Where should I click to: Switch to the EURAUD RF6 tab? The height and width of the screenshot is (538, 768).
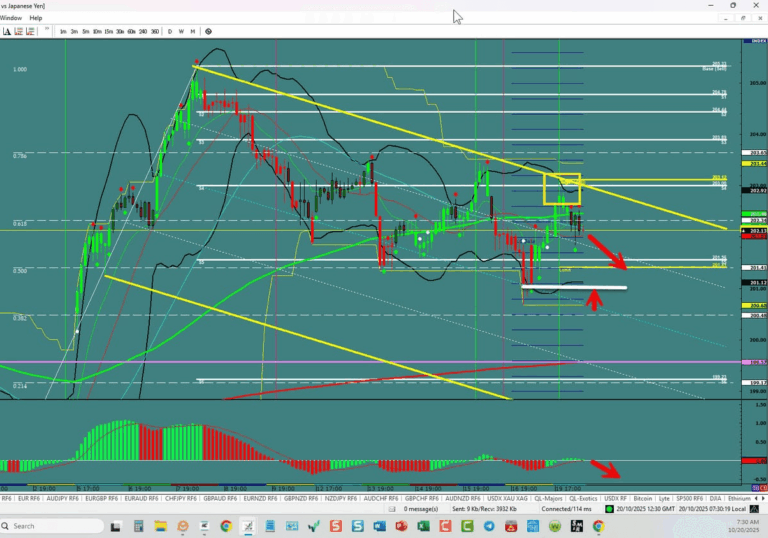(142, 498)
